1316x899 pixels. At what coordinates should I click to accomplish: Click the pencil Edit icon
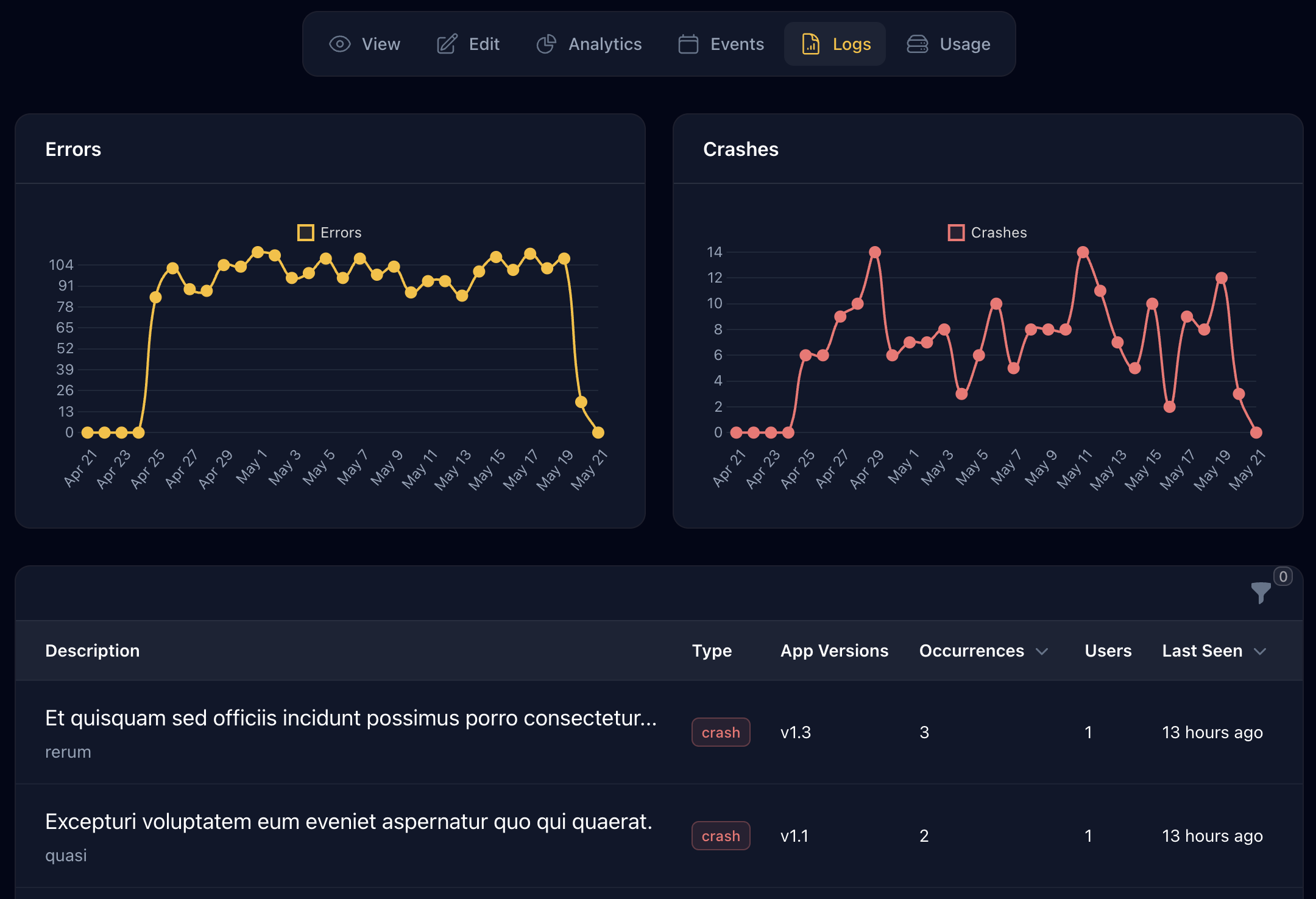pos(447,44)
